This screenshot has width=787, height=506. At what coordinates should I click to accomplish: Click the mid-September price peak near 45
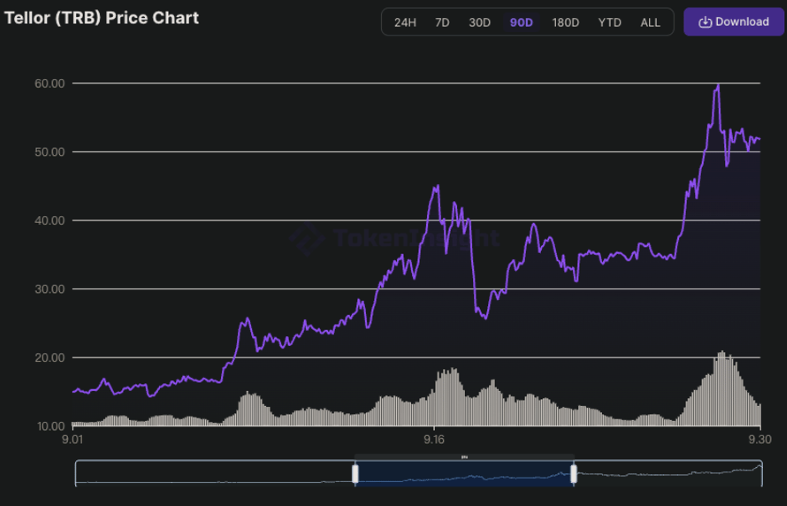[x=436, y=187]
